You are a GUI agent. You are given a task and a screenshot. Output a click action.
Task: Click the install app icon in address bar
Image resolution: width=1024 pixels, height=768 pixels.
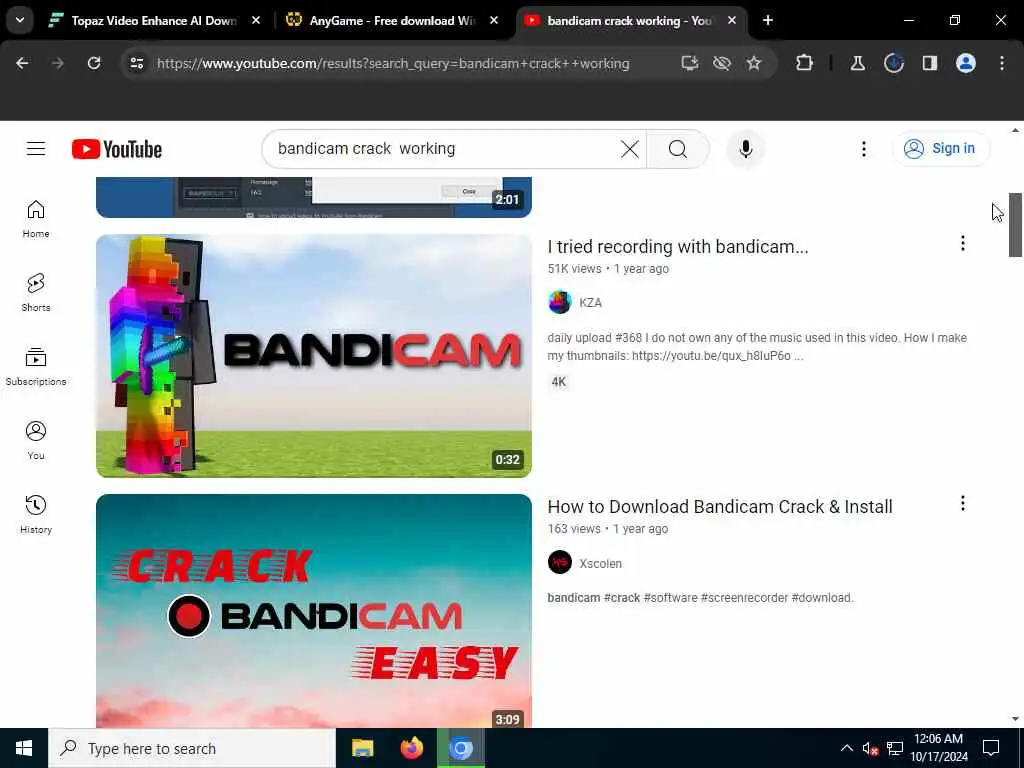pyautogui.click(x=690, y=63)
